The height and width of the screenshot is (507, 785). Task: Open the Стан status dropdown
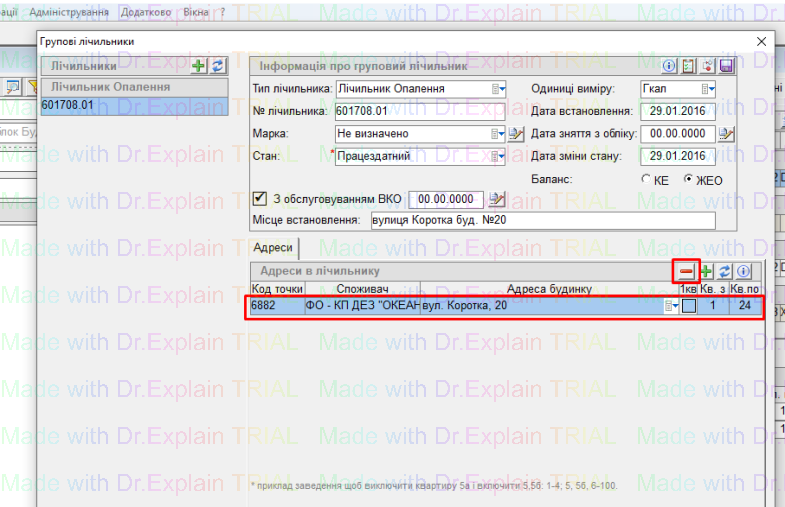(x=499, y=157)
